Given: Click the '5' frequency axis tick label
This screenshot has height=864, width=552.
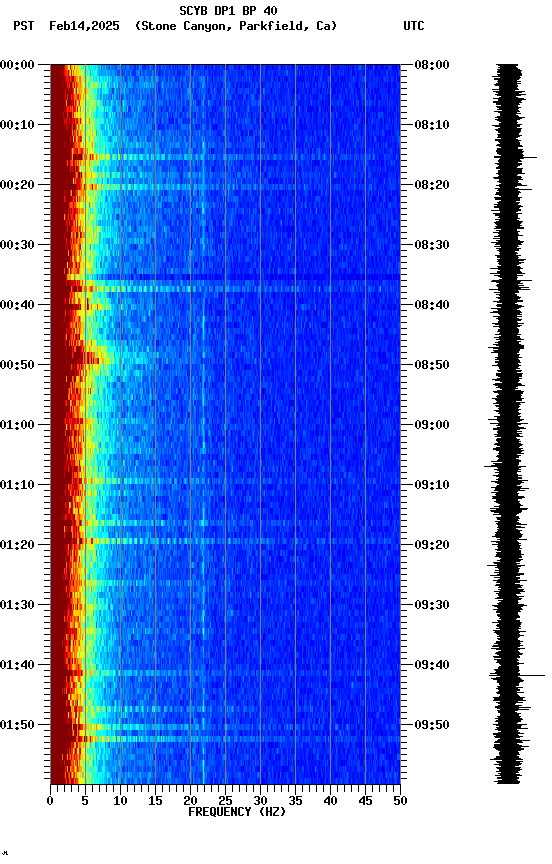Looking at the screenshot, I should 85,801.
